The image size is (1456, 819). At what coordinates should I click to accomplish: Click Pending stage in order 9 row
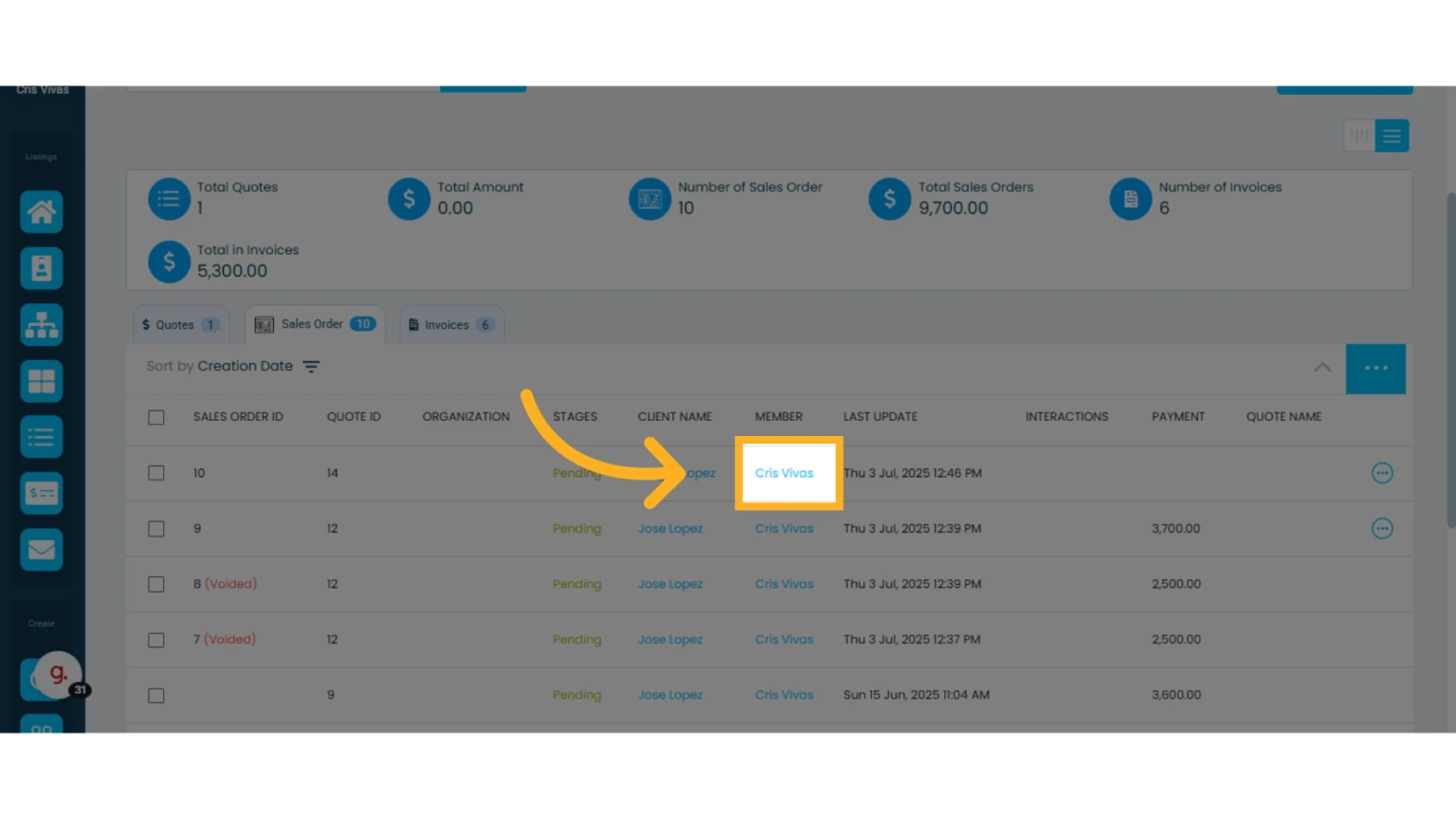pos(577,529)
